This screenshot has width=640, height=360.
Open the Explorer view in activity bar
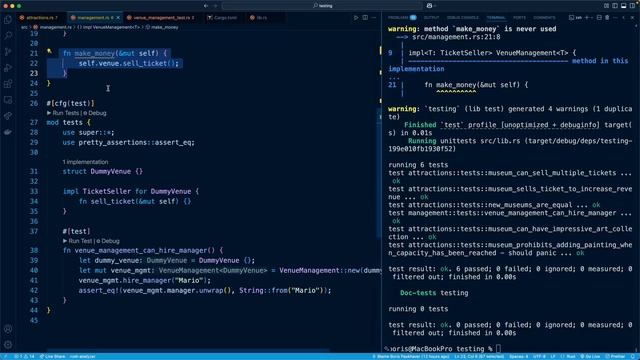click(8, 20)
